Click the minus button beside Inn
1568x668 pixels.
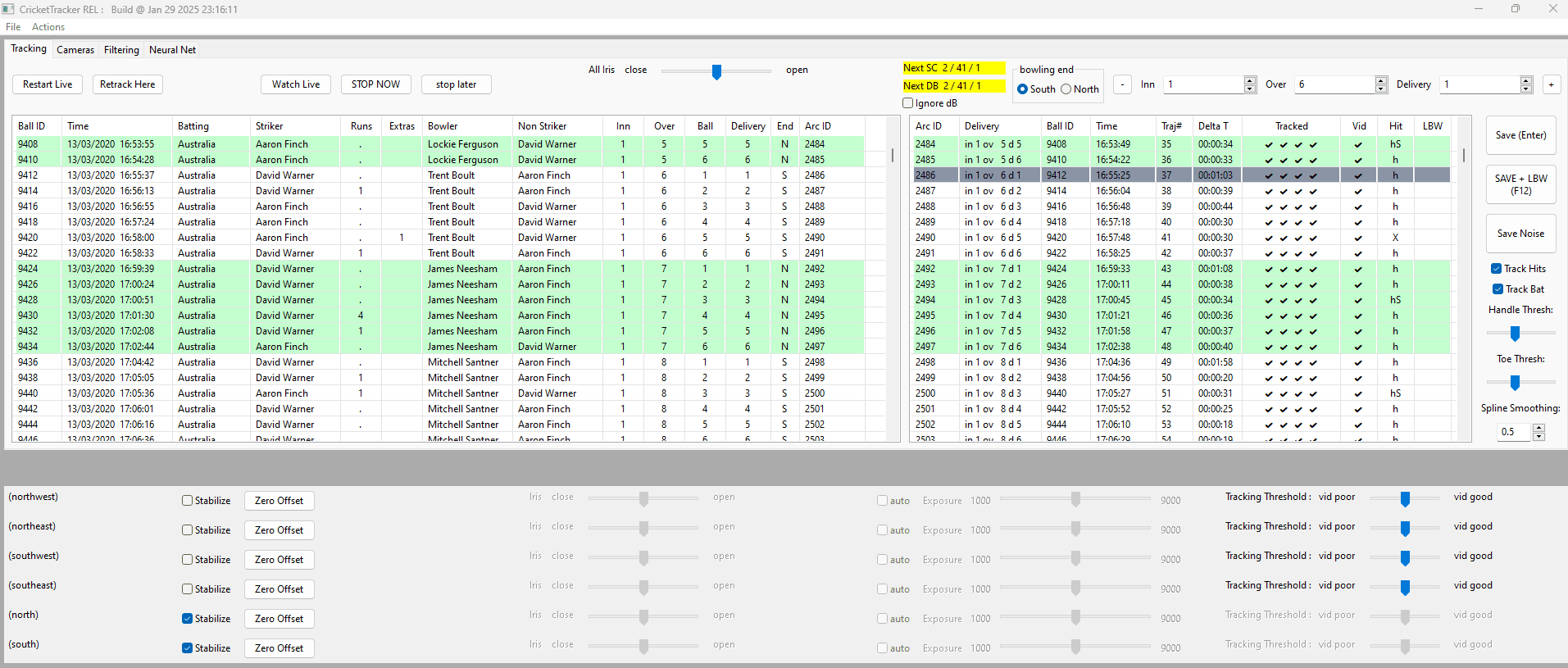click(x=1123, y=84)
